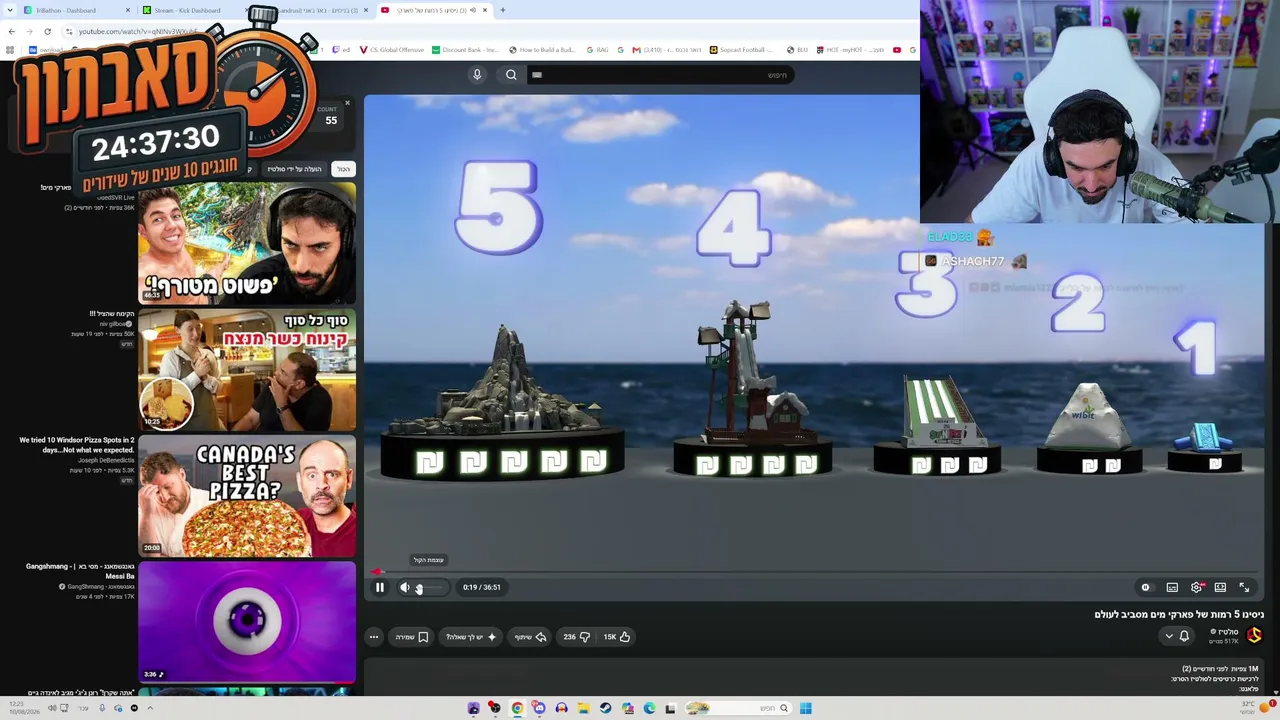Open the BLU bookmark

coord(798,49)
